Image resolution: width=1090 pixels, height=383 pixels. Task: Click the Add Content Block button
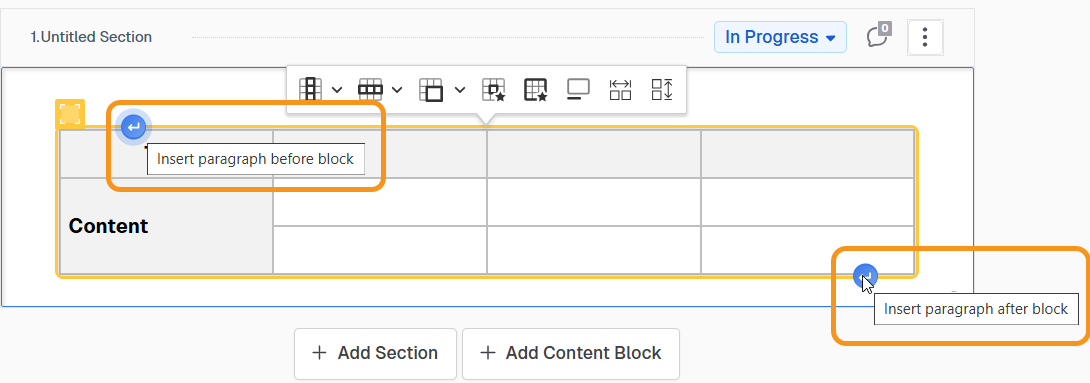[571, 353]
